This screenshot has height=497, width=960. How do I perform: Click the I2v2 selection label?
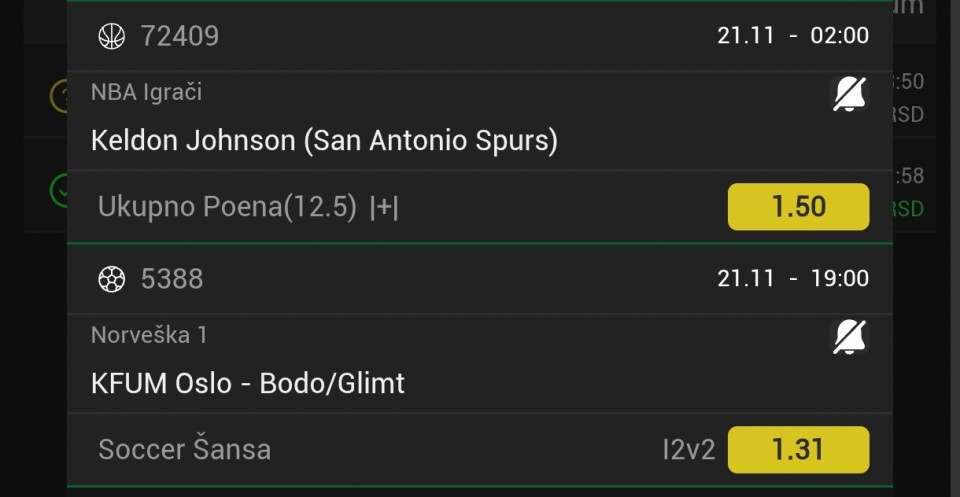click(688, 450)
